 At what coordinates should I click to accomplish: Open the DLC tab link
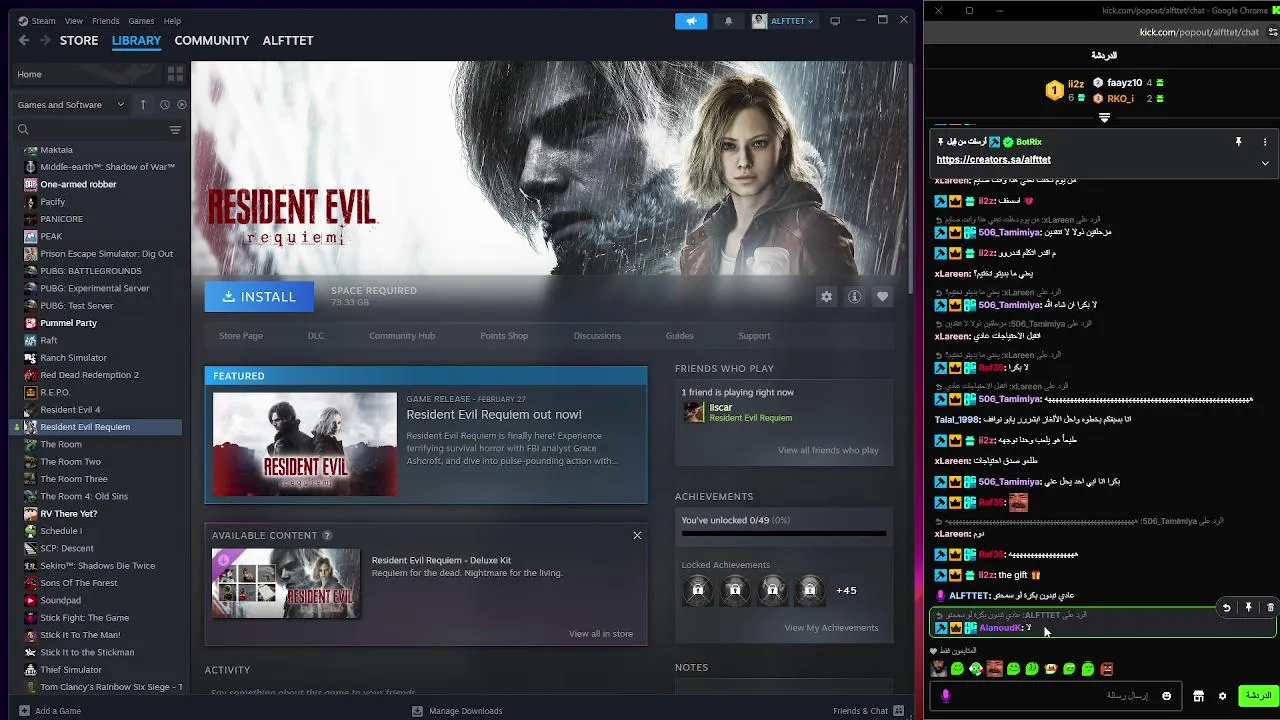316,336
